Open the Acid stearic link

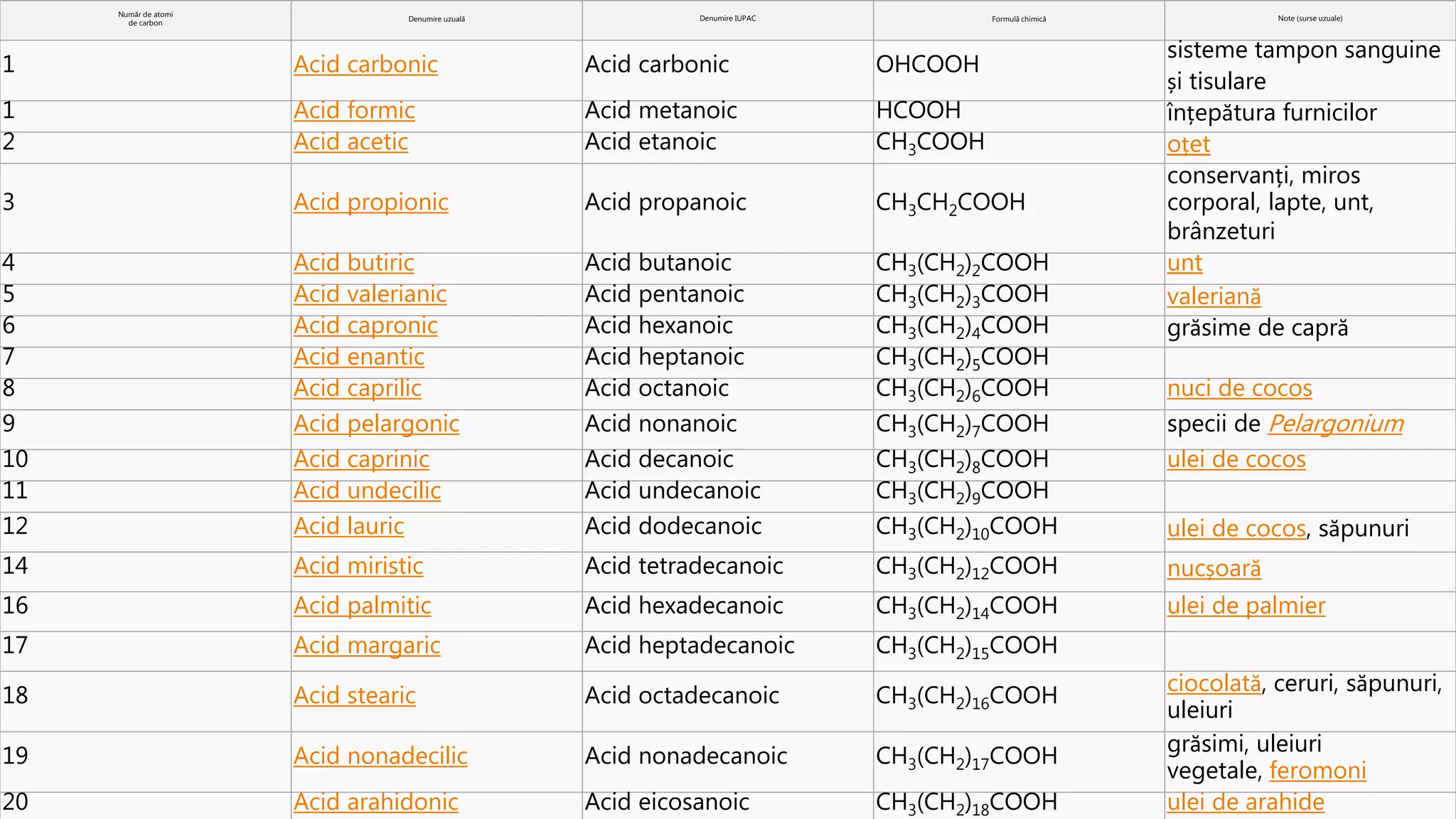(354, 695)
